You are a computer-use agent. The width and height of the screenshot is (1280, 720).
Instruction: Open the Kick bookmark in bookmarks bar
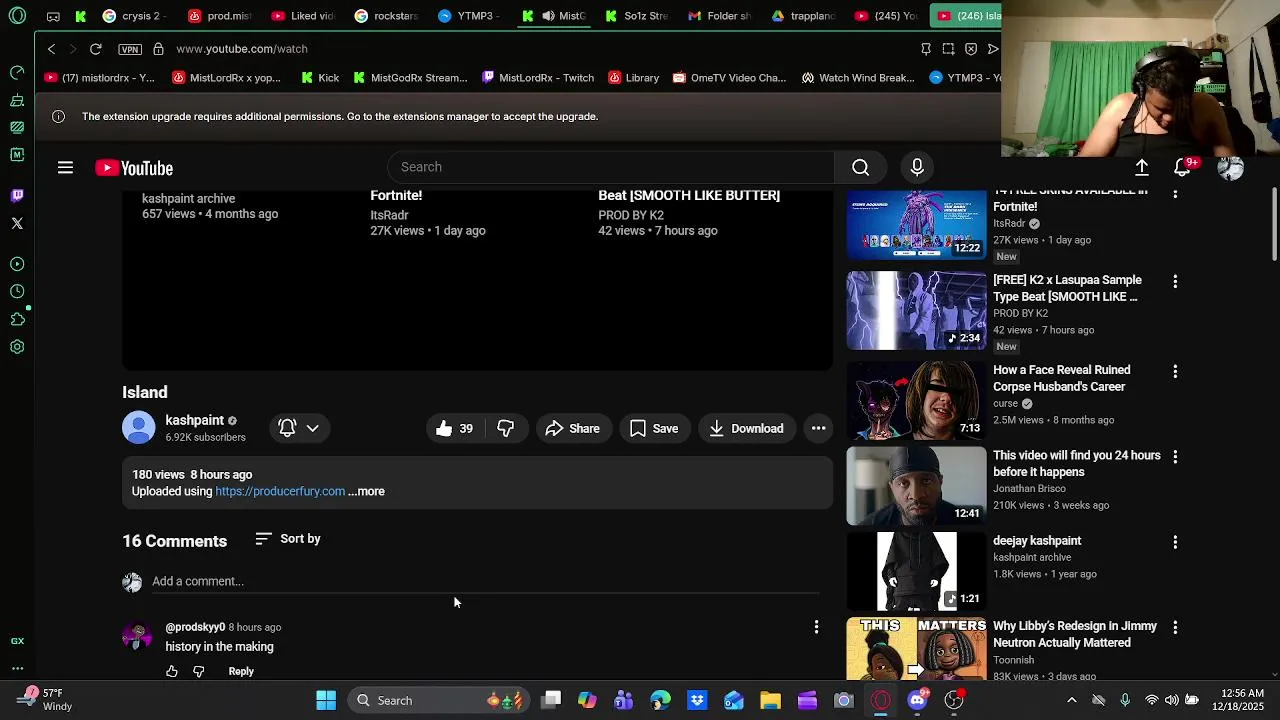tap(320, 78)
